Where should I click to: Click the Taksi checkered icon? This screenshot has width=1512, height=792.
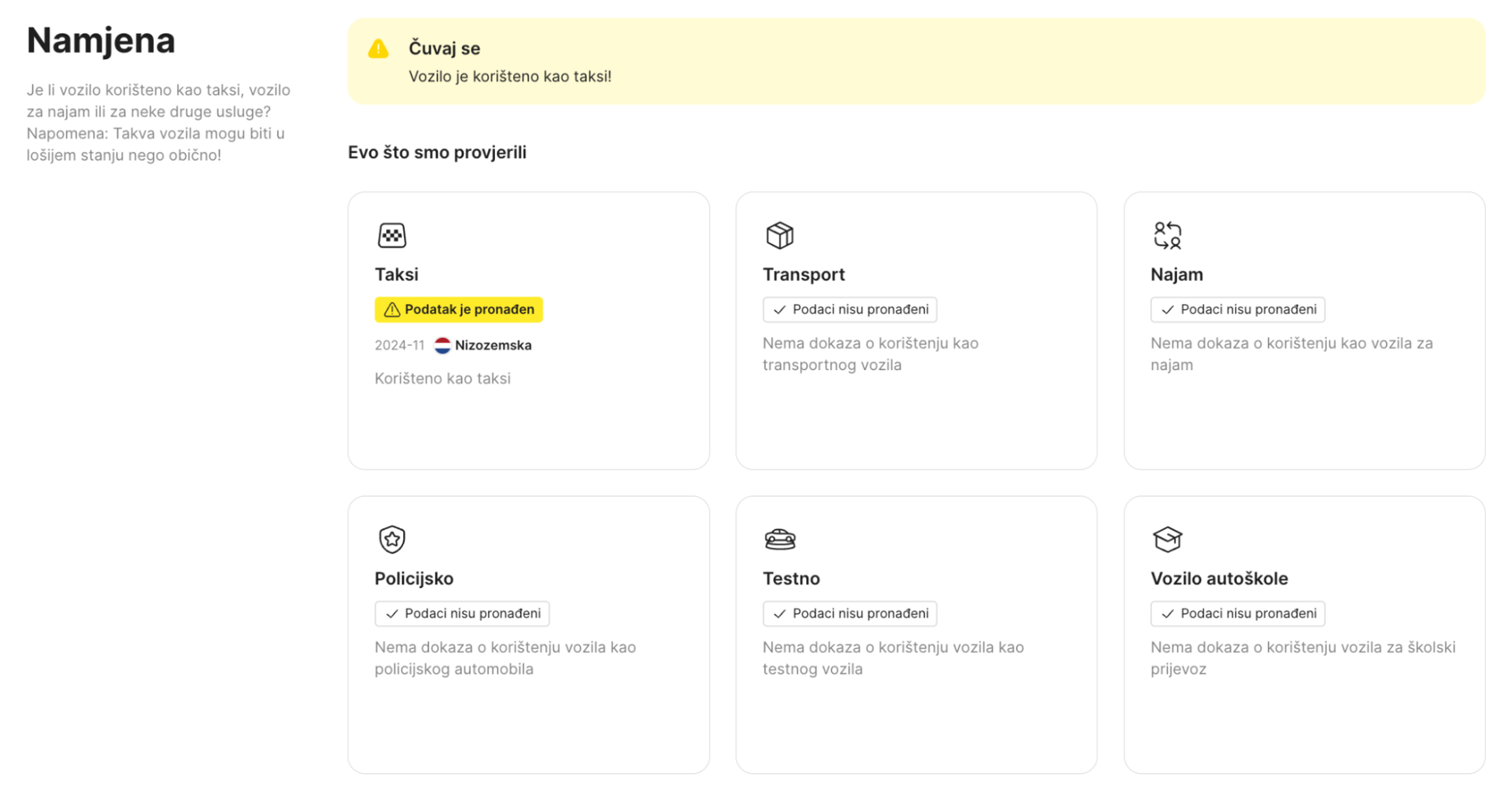tap(391, 236)
